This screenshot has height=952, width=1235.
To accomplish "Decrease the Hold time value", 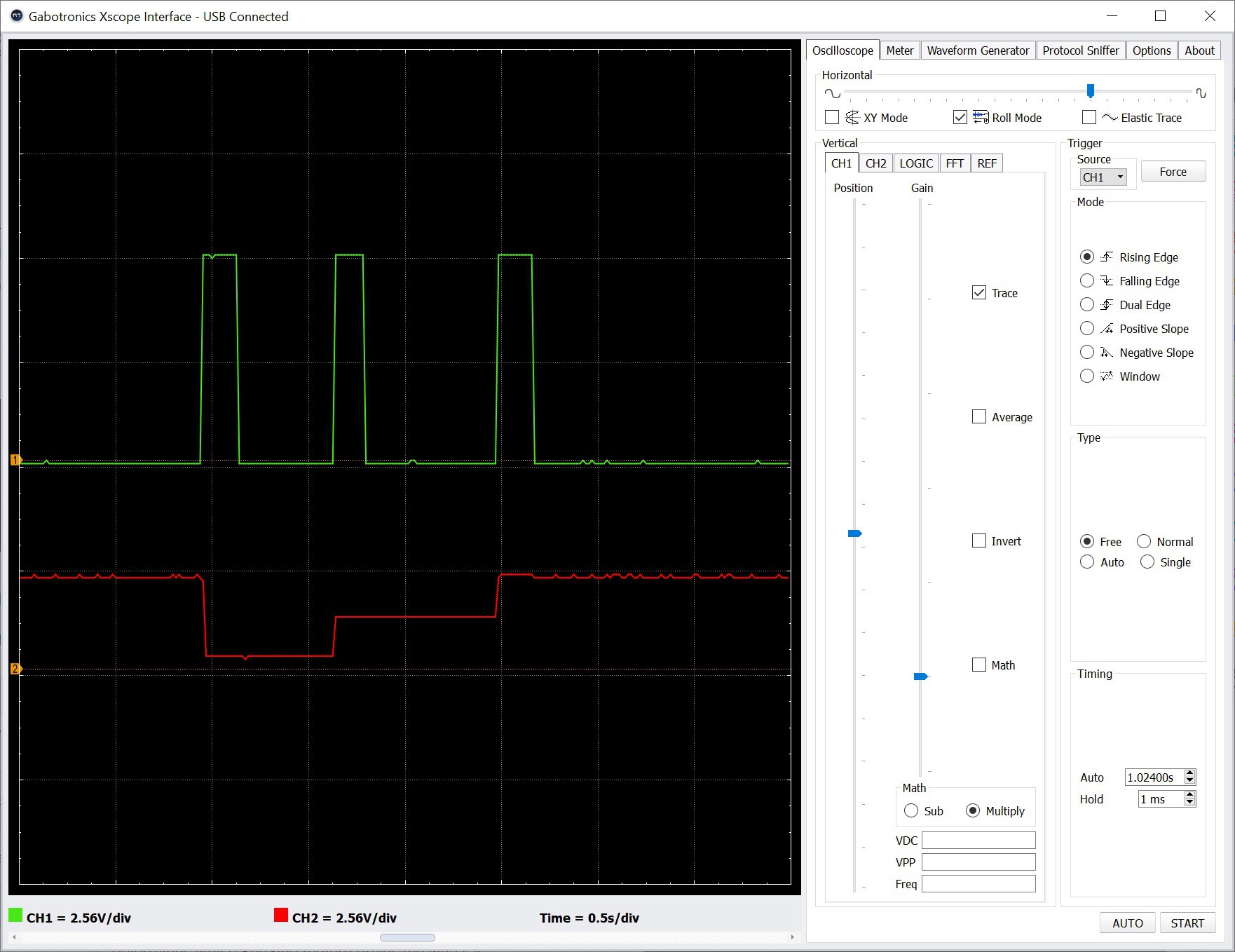I will click(x=1189, y=803).
